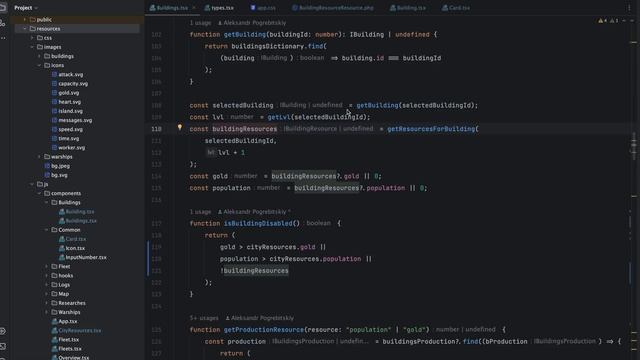Collapse the resources folder
Screen dimensions: 640x360
pos(24,29)
